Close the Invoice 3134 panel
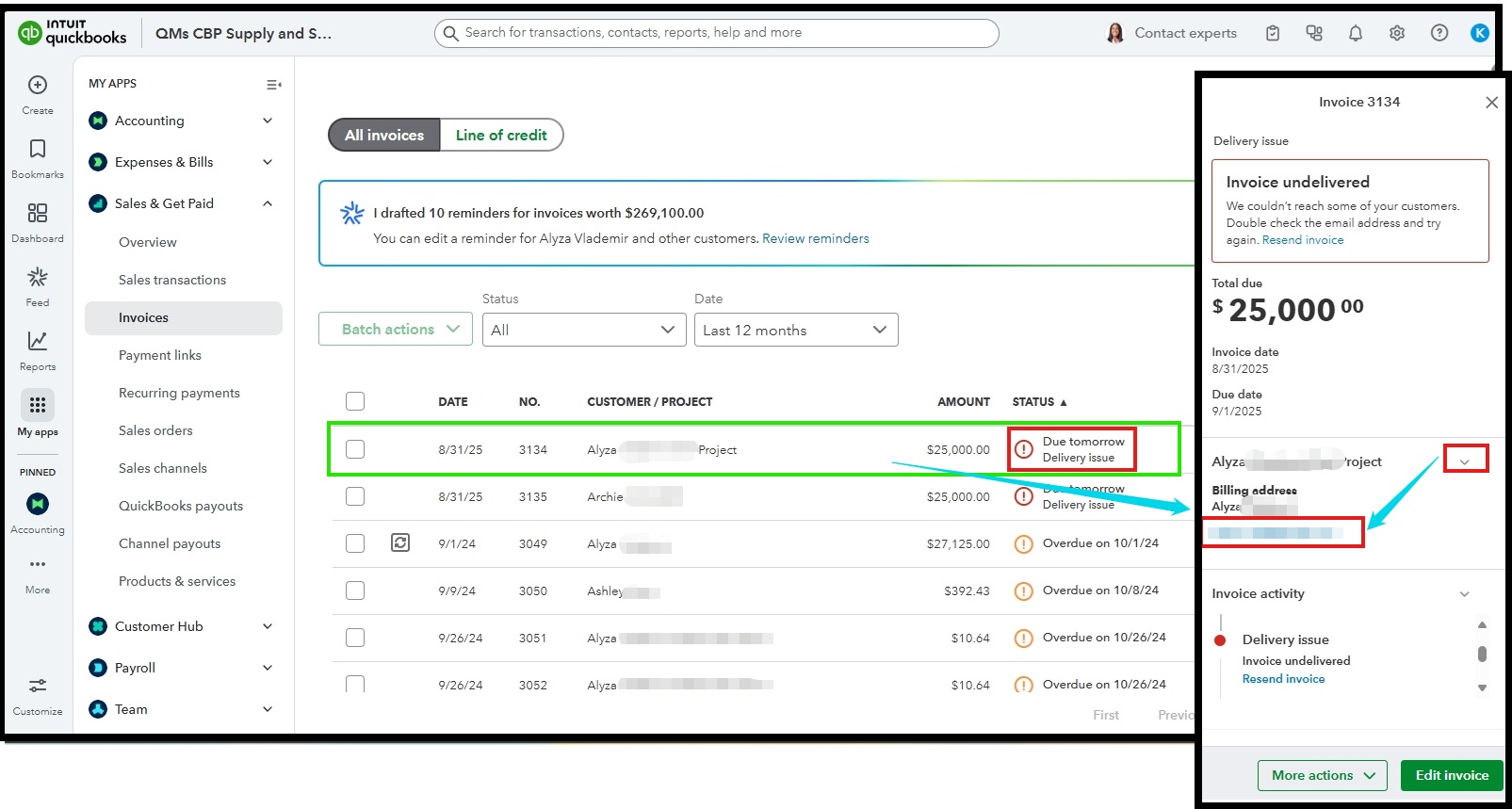The height and width of the screenshot is (809, 1512). 1491,102
